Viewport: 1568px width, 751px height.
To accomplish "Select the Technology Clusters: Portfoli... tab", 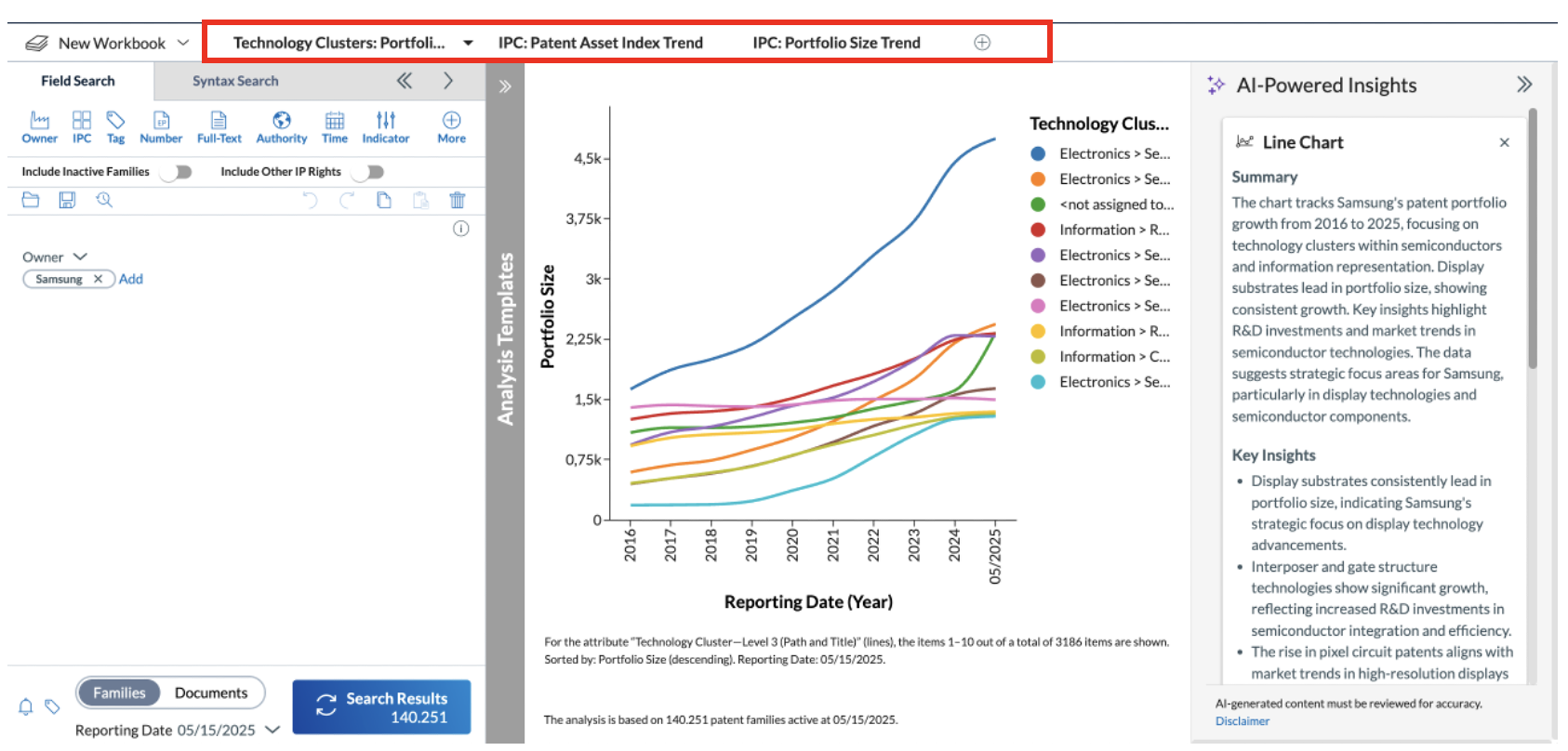I will click(339, 43).
